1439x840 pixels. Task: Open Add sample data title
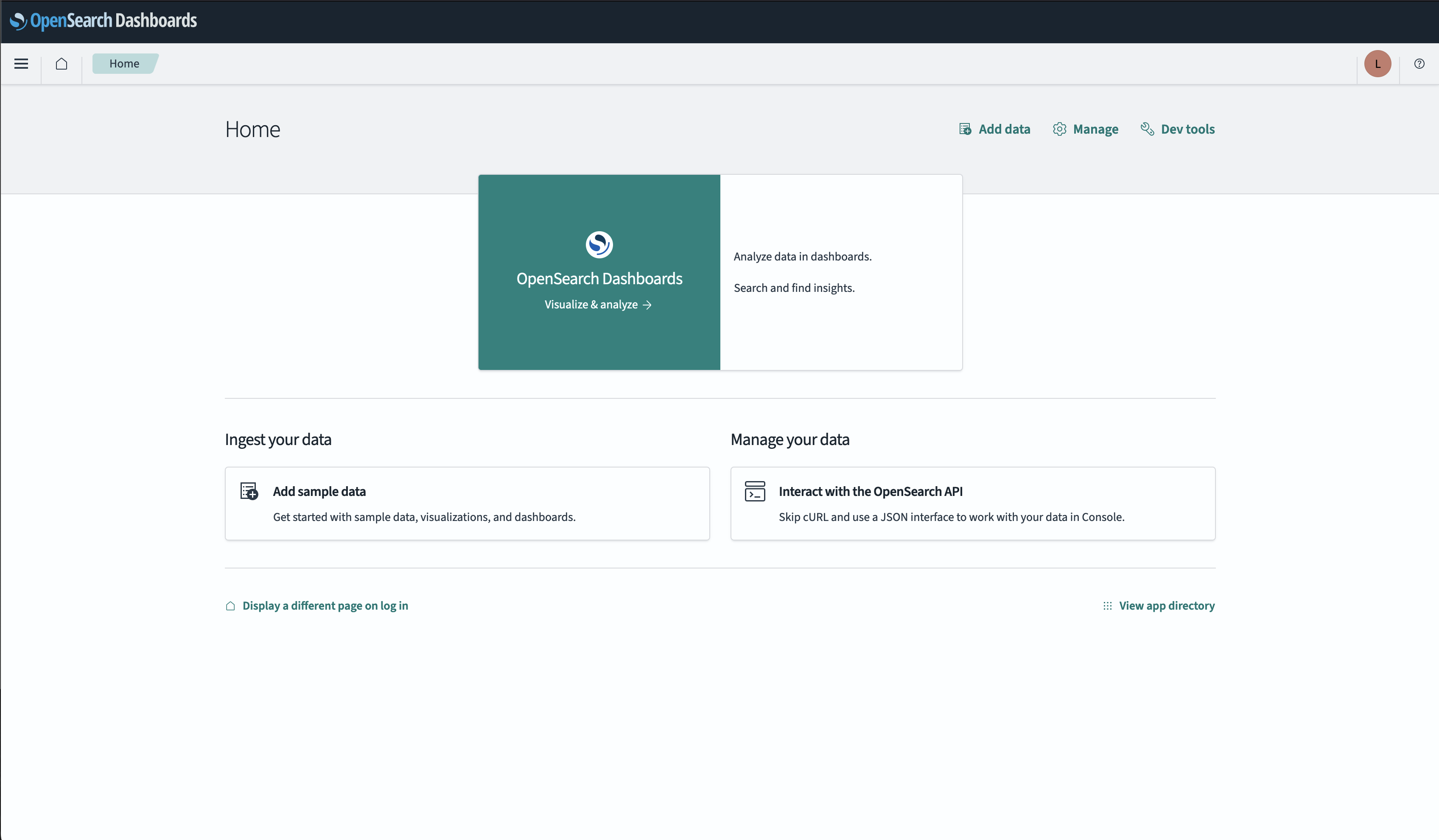point(319,491)
